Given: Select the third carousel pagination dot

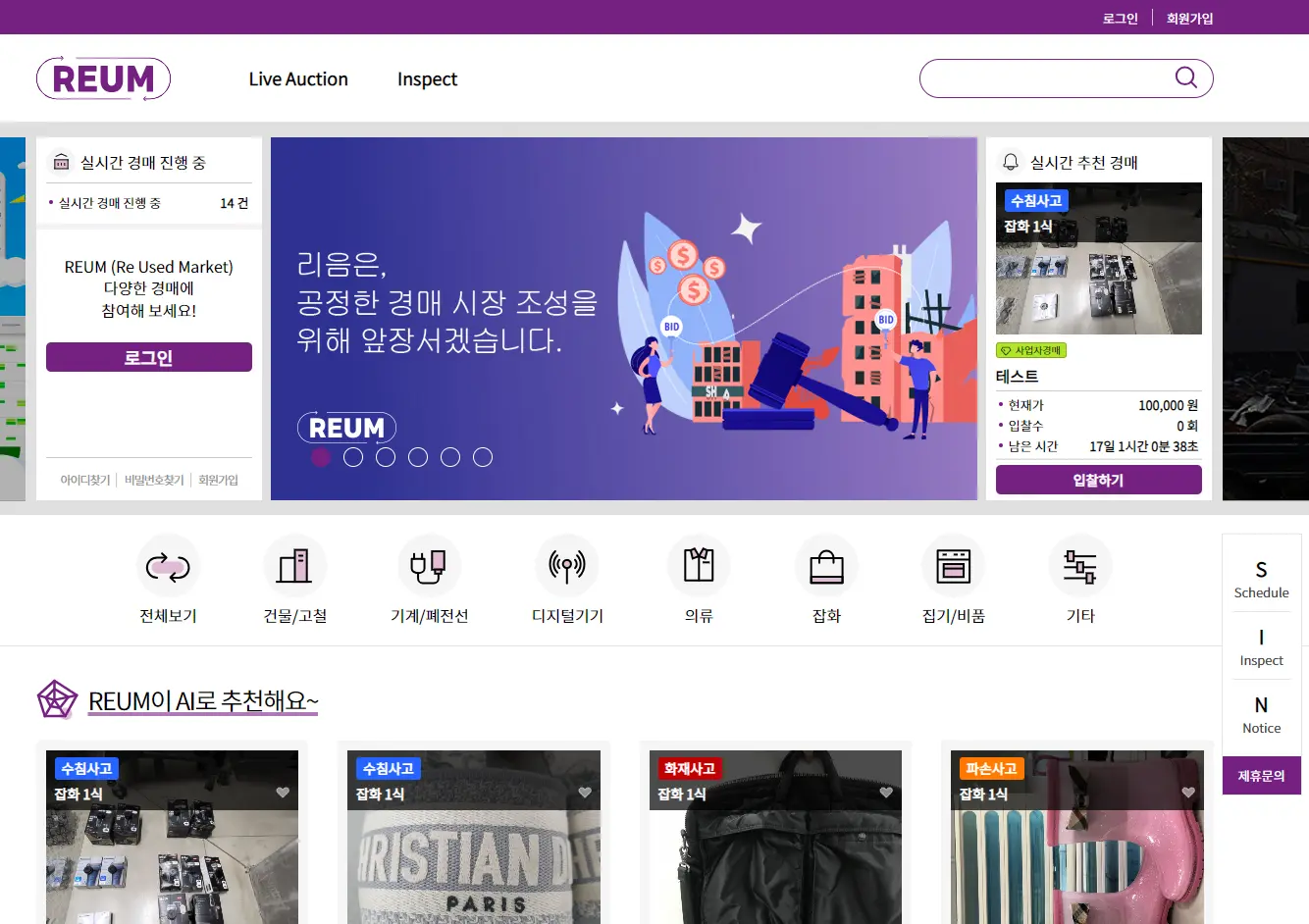Looking at the screenshot, I should point(385,456).
